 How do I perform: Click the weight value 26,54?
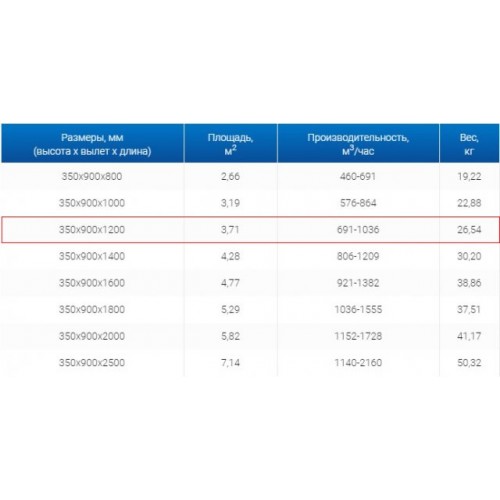pyautogui.click(x=469, y=230)
